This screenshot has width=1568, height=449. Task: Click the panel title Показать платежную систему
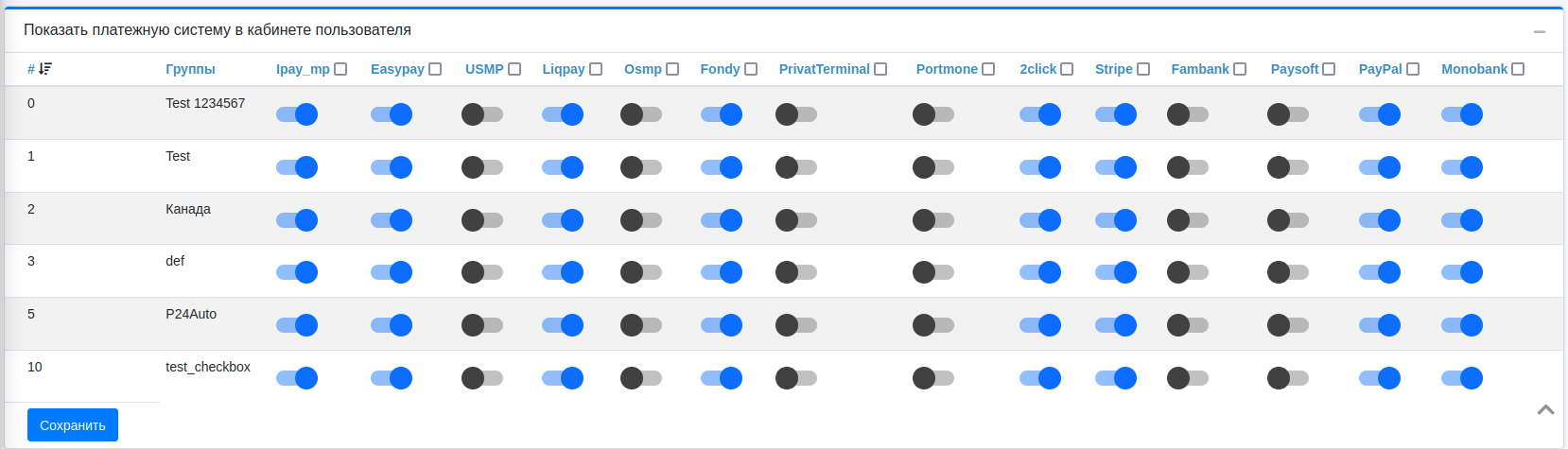click(x=218, y=30)
